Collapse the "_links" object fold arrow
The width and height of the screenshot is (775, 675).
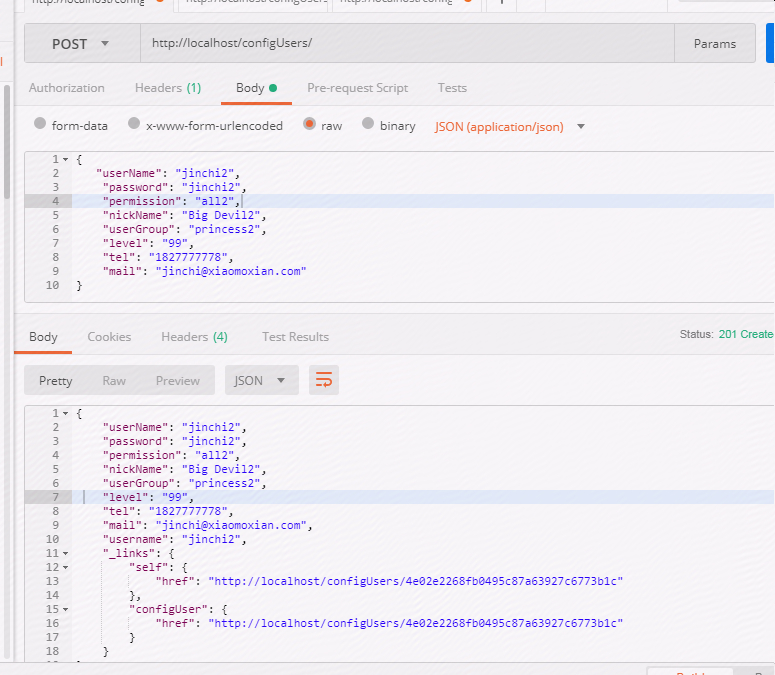65,553
